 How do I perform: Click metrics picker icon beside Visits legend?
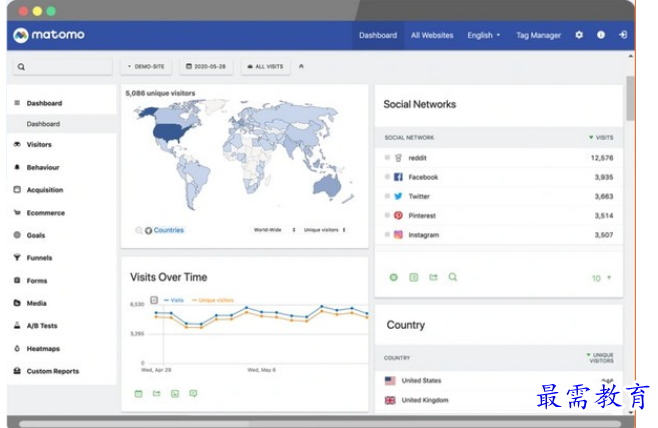(x=154, y=300)
